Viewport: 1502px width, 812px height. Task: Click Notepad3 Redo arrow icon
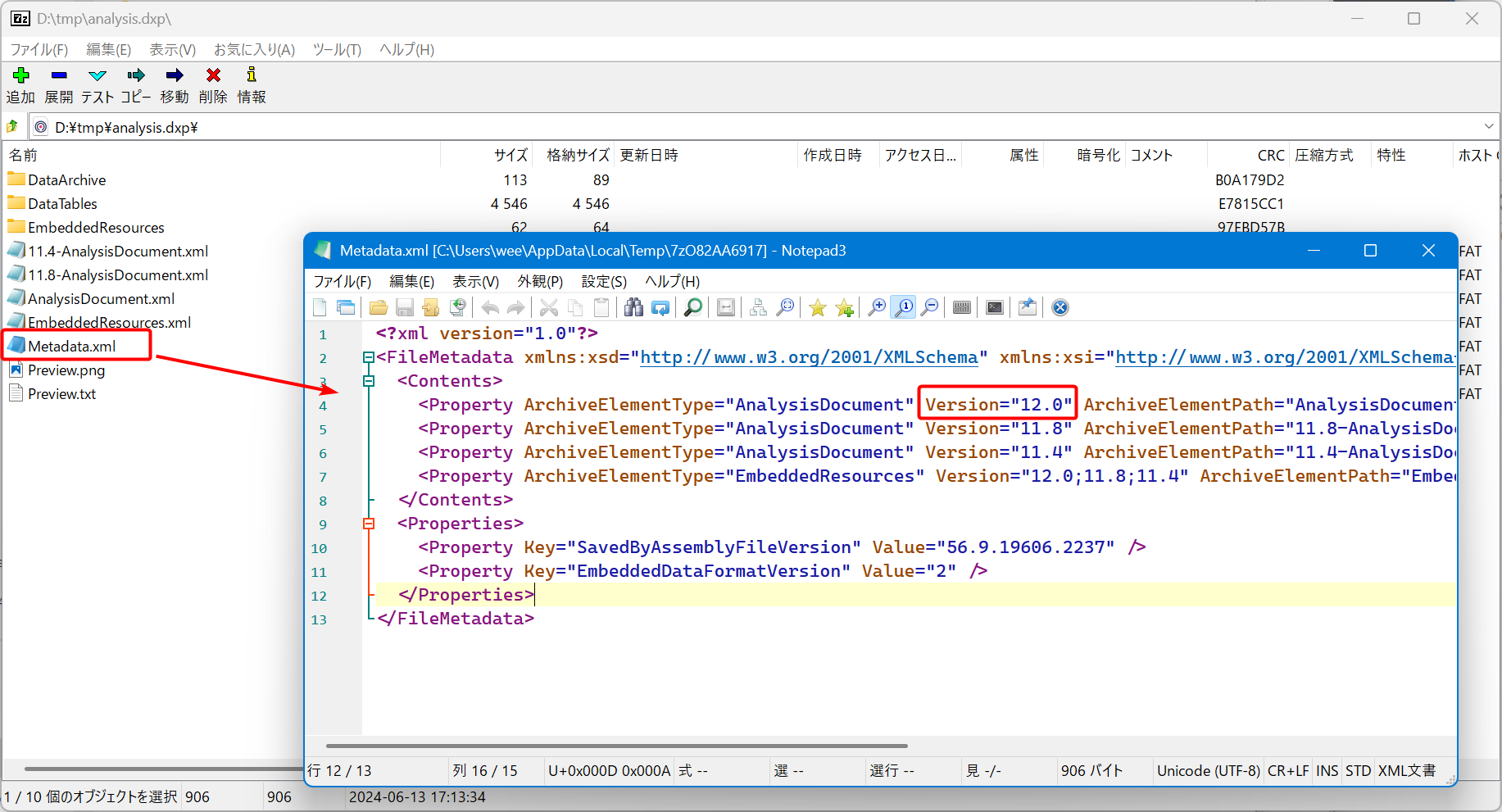tap(515, 307)
